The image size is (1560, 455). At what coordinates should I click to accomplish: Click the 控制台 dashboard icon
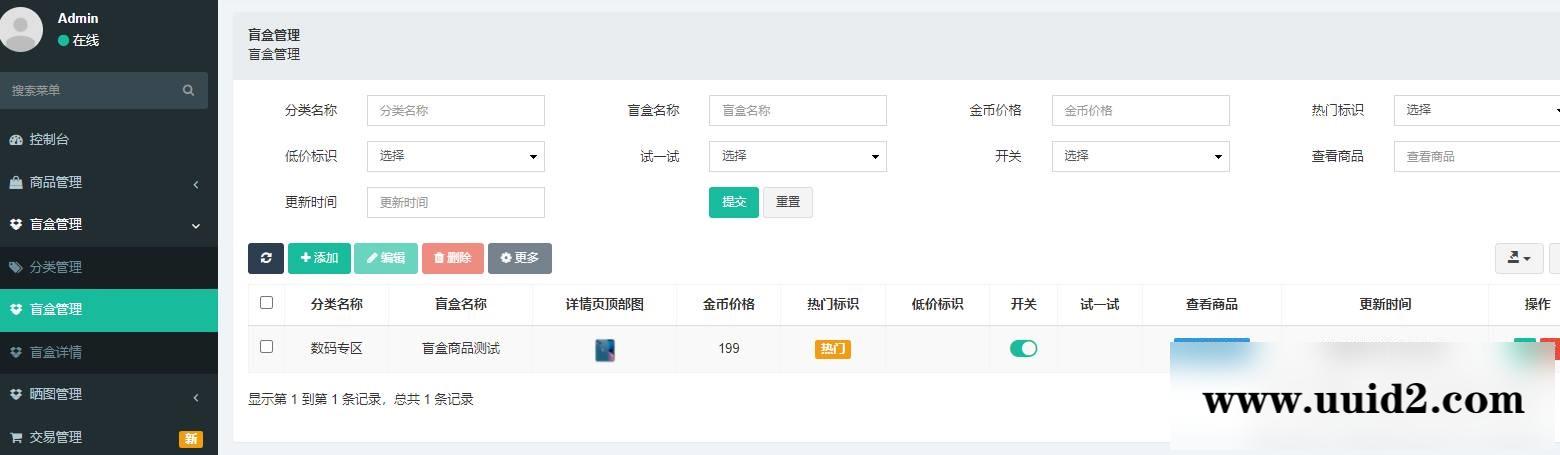16,140
